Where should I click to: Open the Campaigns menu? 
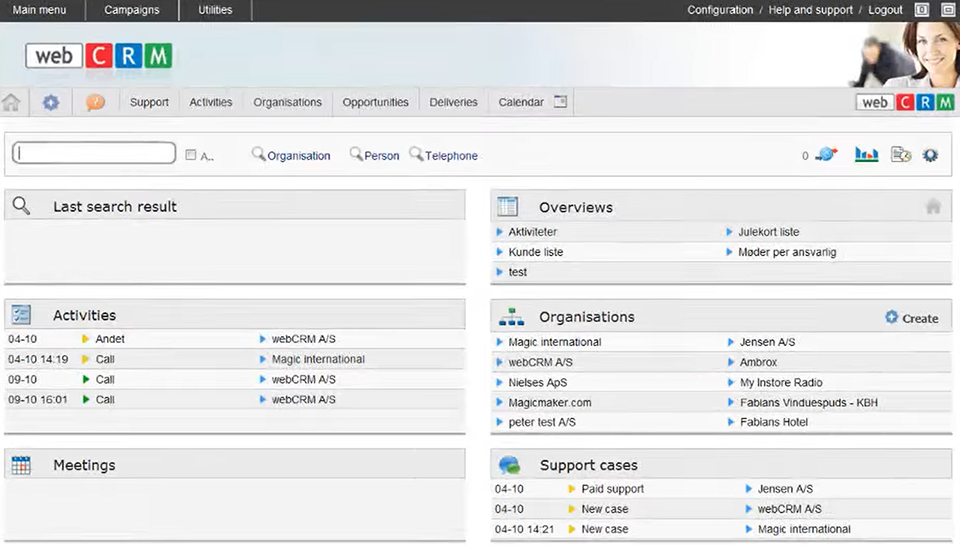tap(132, 10)
